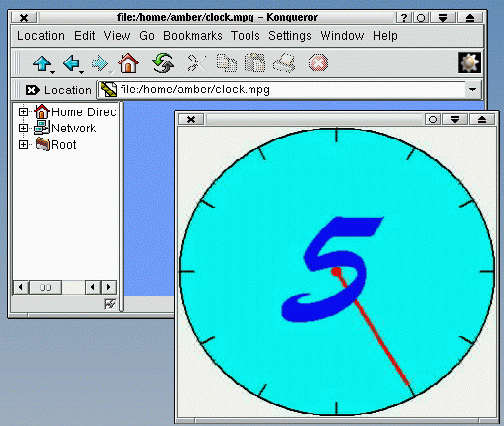Click the Cut scissors icon

[x=197, y=63]
